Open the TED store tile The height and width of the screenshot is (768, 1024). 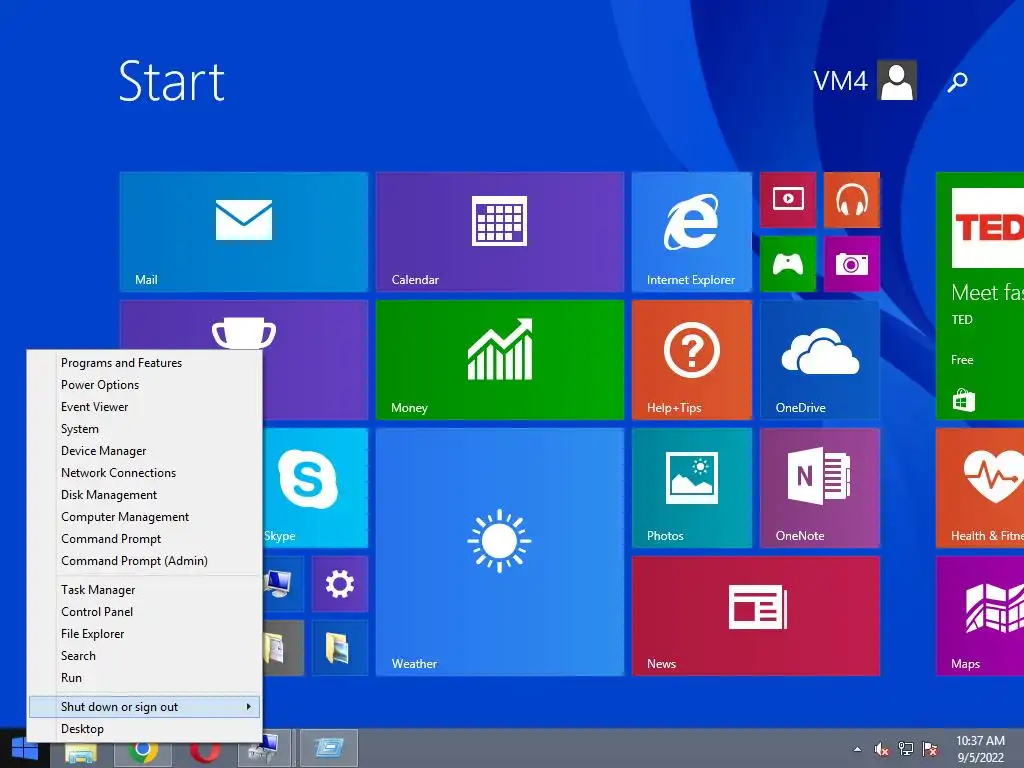[980, 296]
